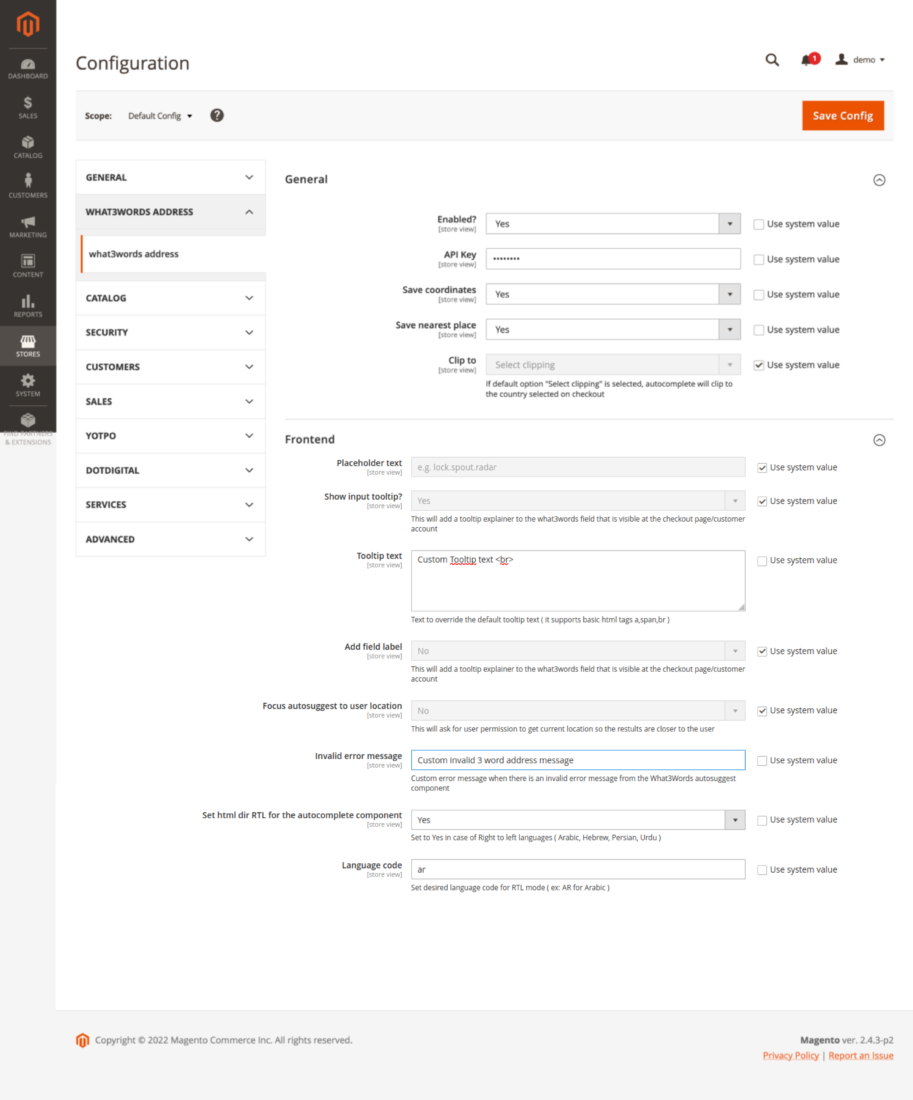Screen dimensions: 913x1100
Task: Select the what3words address menu item
Action: [x=173, y=254]
